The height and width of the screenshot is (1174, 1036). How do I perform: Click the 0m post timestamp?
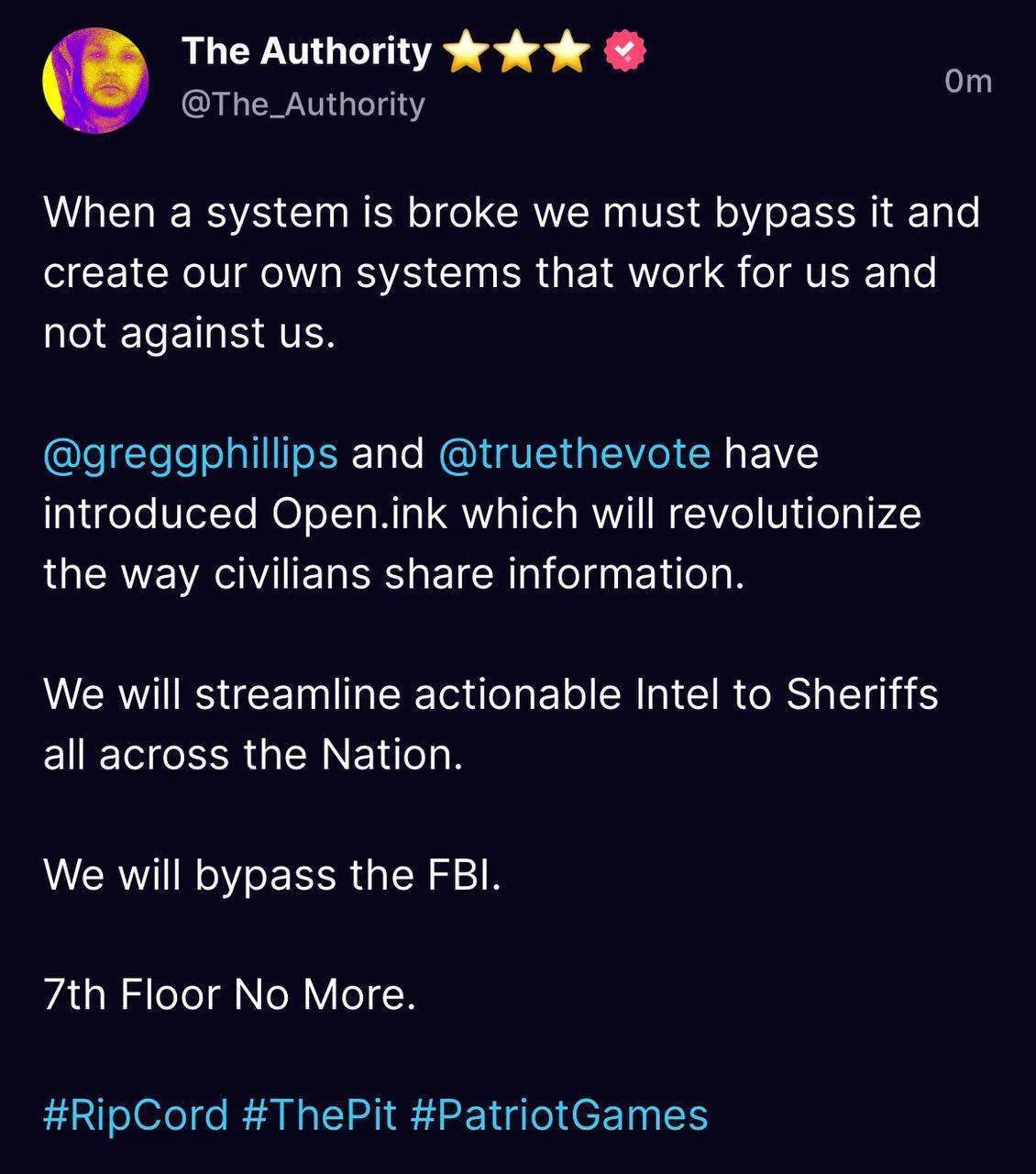(968, 82)
